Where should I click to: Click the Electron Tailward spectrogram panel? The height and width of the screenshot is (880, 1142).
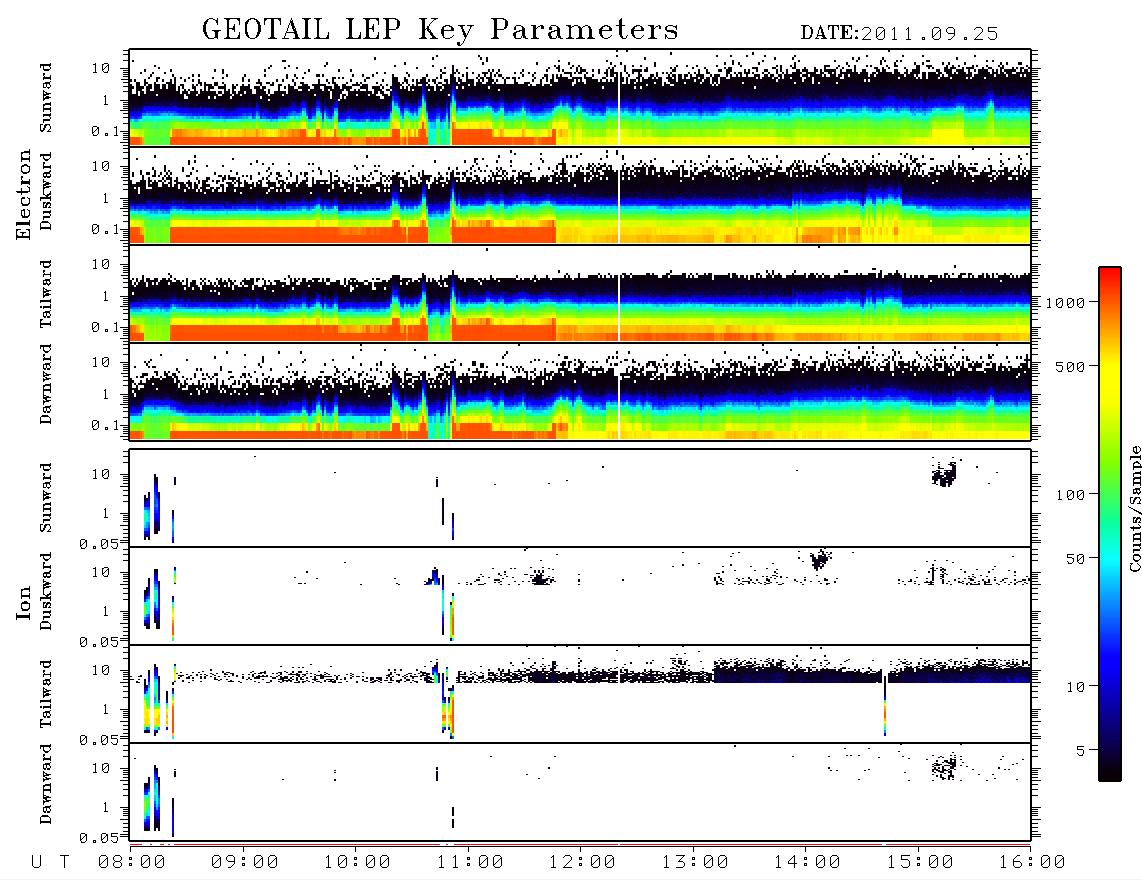click(x=580, y=293)
